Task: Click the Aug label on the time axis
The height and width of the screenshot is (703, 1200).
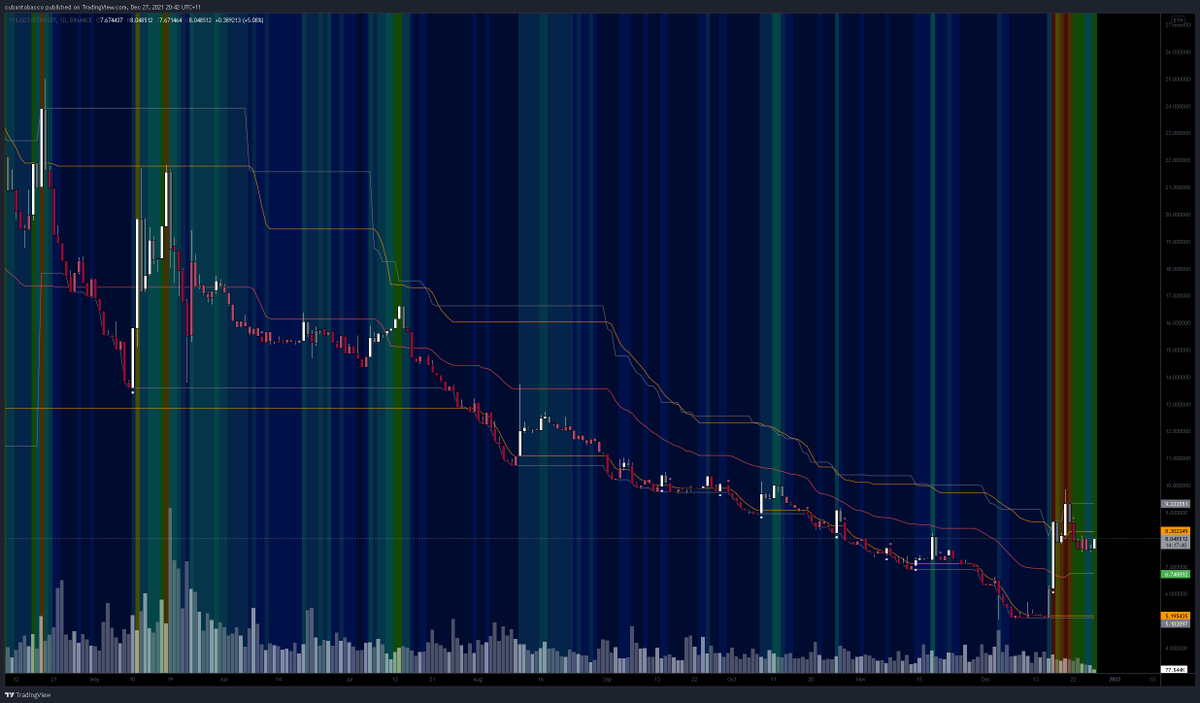Action: tap(478, 680)
